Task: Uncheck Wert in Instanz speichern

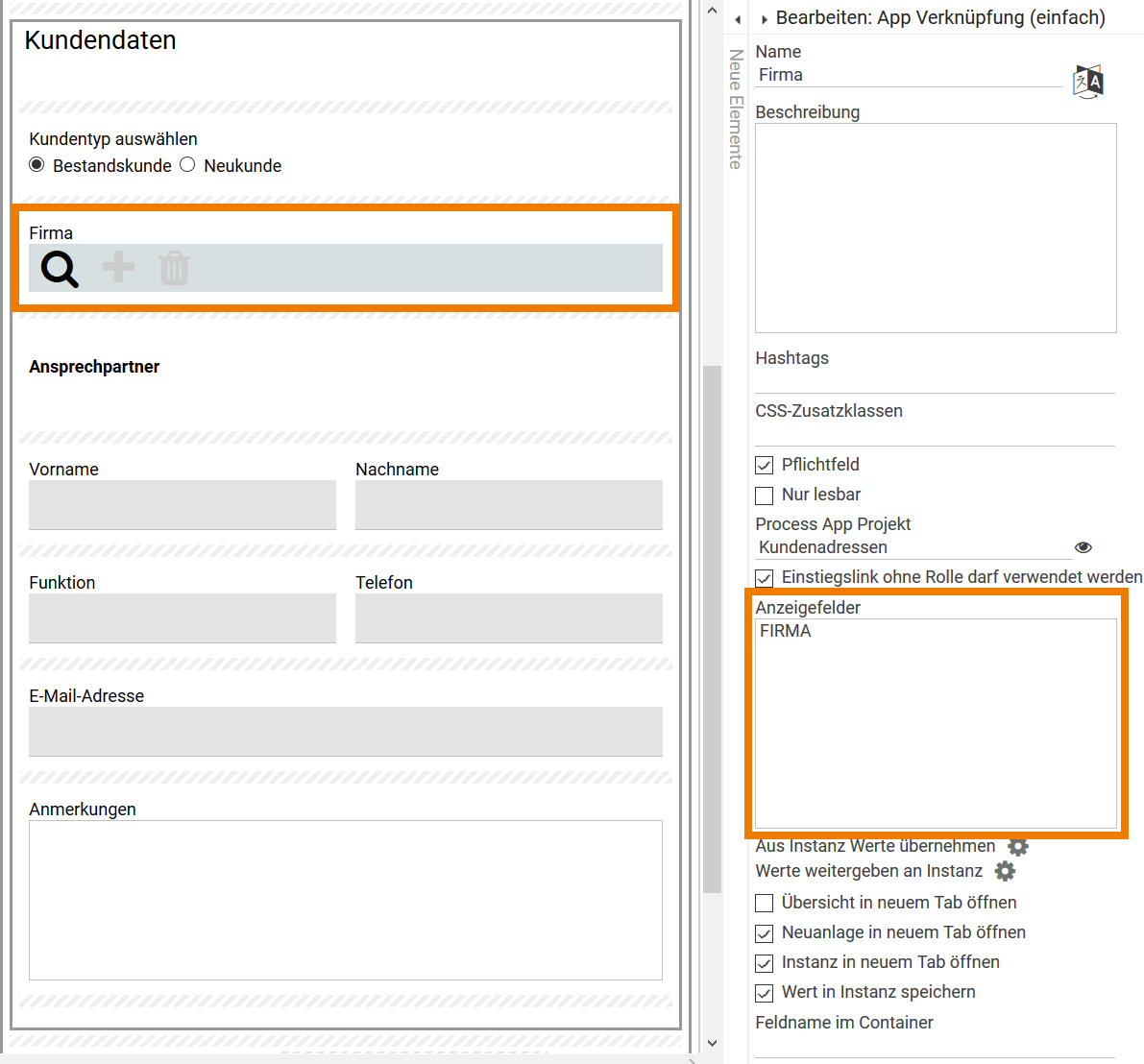Action: pyautogui.click(x=765, y=993)
